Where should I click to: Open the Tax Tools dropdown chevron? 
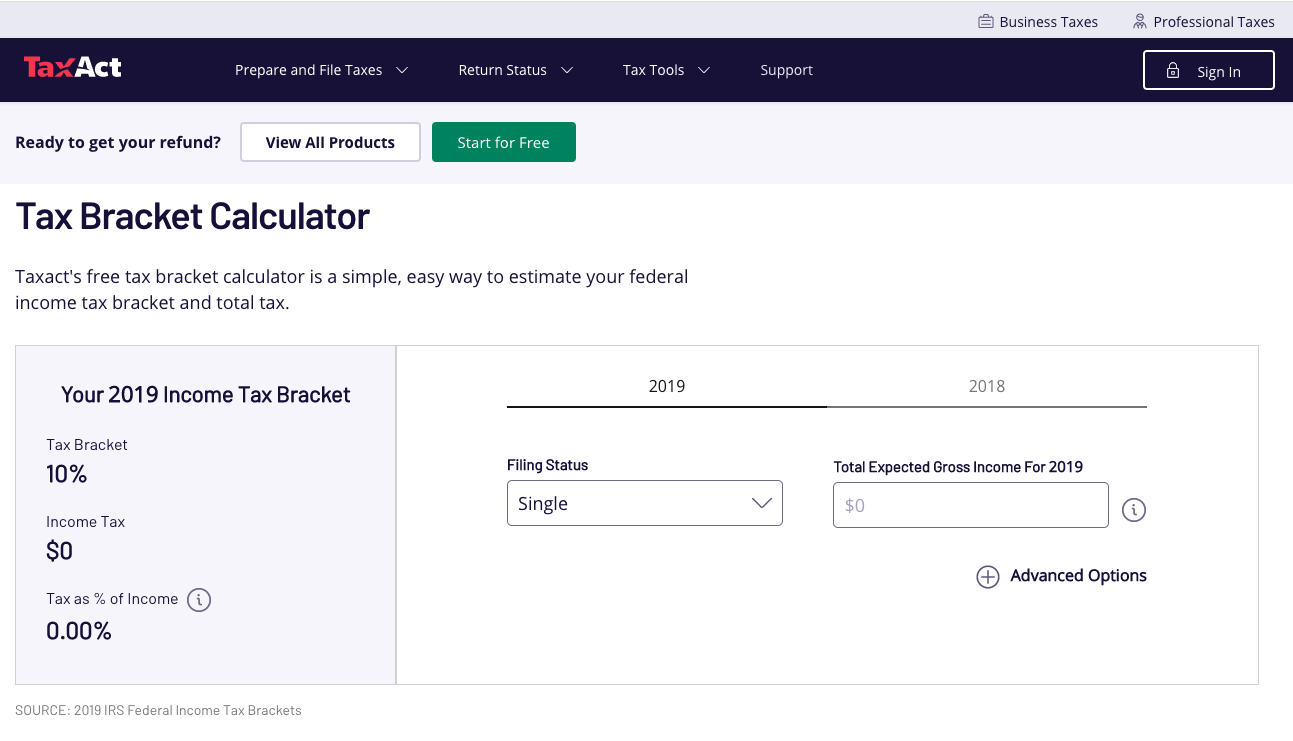point(704,70)
